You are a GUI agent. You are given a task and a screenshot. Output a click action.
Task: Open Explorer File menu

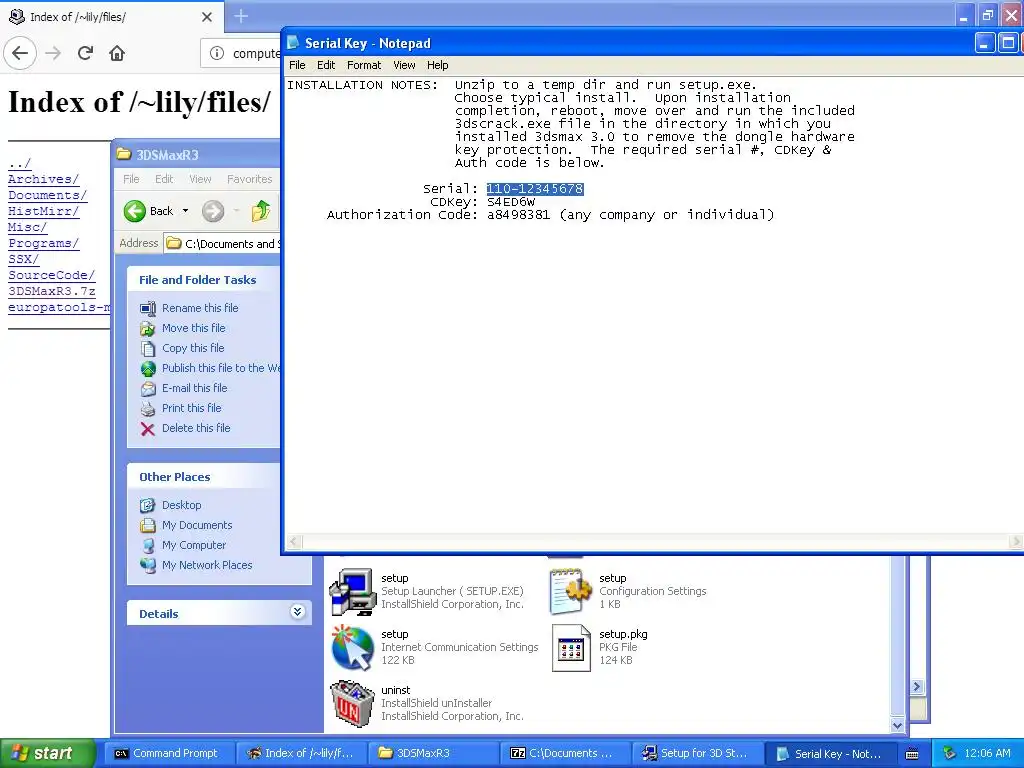point(131,179)
